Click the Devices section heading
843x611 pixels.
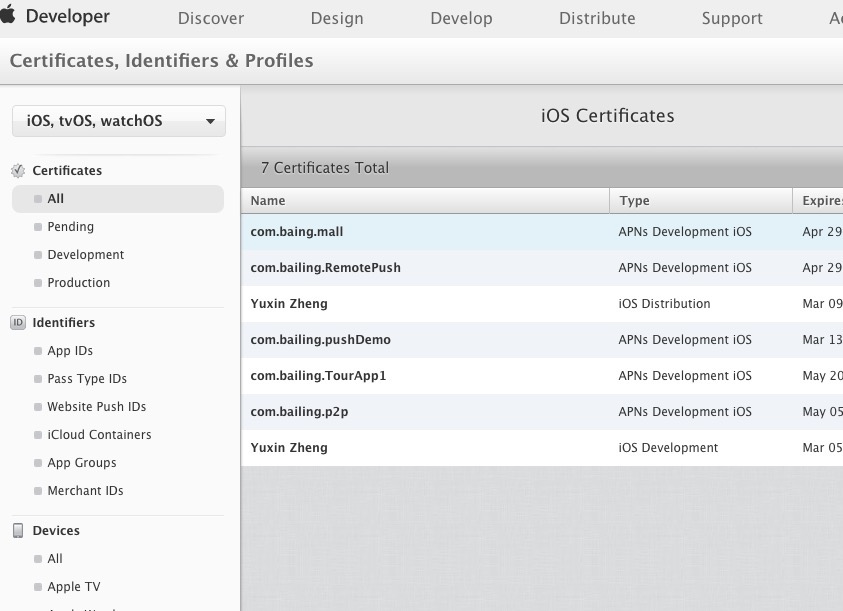(56, 531)
